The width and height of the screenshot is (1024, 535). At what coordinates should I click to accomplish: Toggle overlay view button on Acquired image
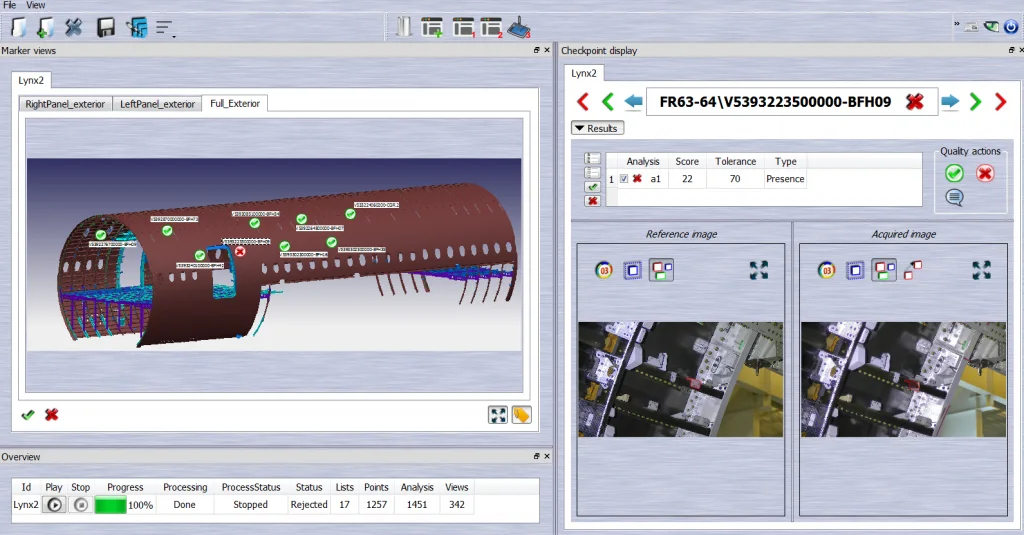pos(884,270)
